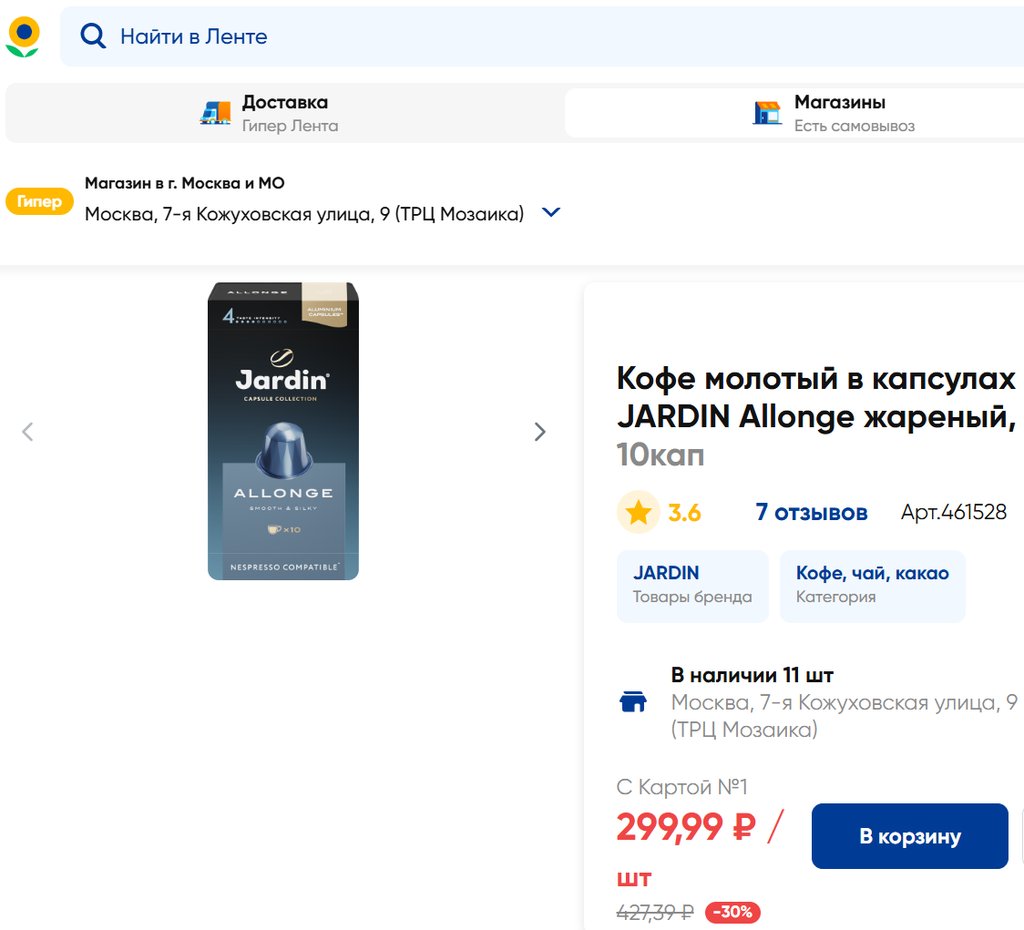
Task: Add product with В корзину button
Action: pos(909,836)
